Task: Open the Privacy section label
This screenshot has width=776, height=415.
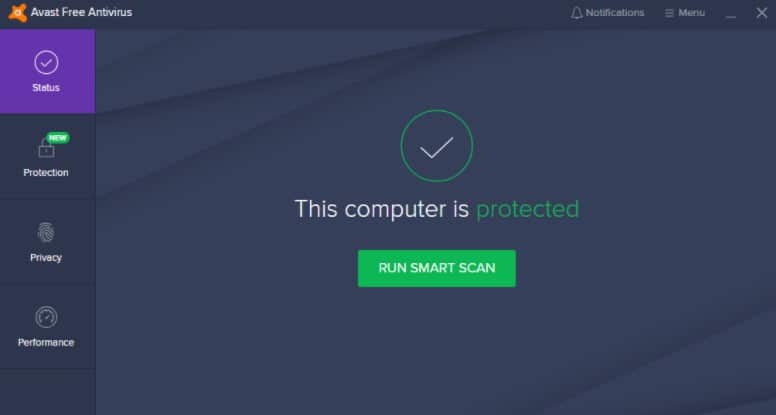Action: 46,258
